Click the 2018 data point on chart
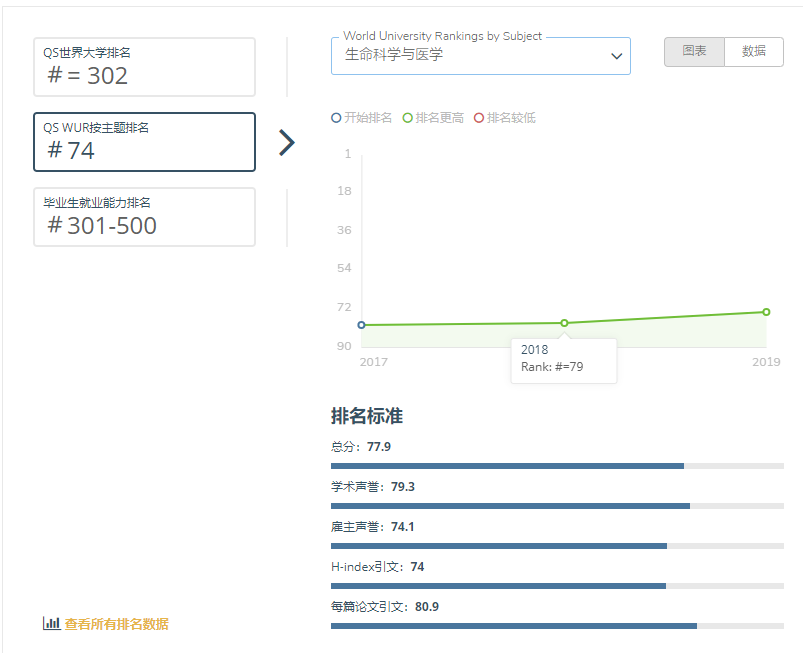This screenshot has width=803, height=653. coord(564,323)
